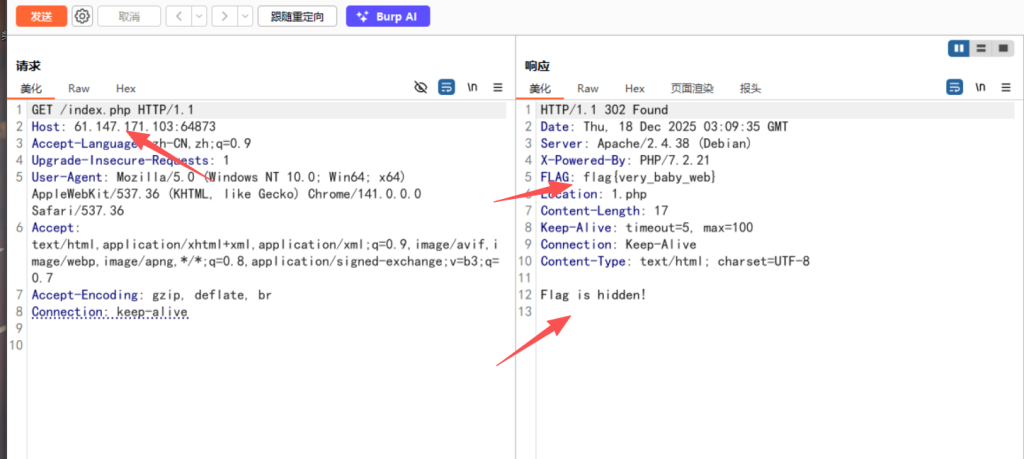The width and height of the screenshot is (1024, 459).
Task: Show non-printable characters in response panel
Action: (x=980, y=88)
